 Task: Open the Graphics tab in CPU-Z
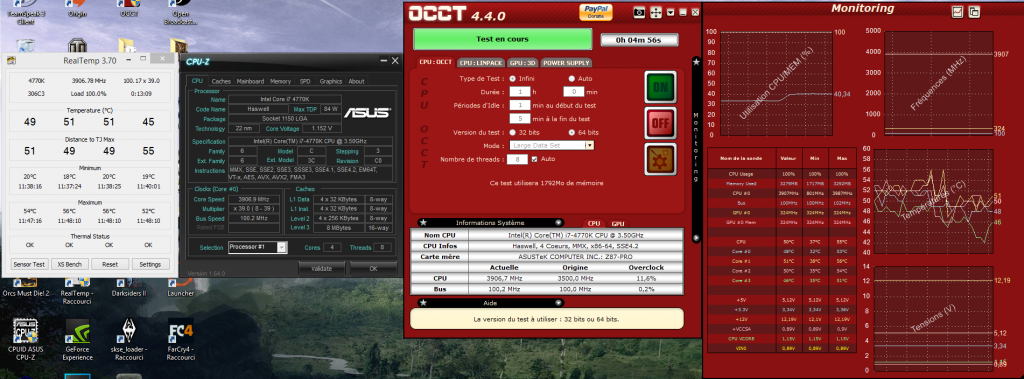(330, 81)
